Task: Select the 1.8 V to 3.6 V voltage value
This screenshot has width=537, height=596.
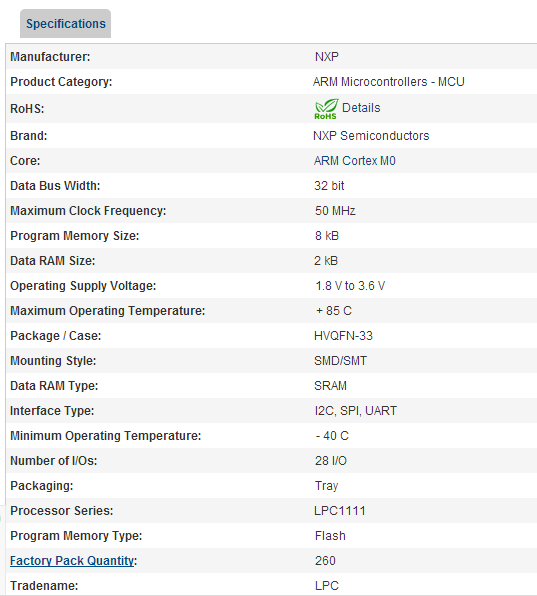Action: tap(350, 286)
